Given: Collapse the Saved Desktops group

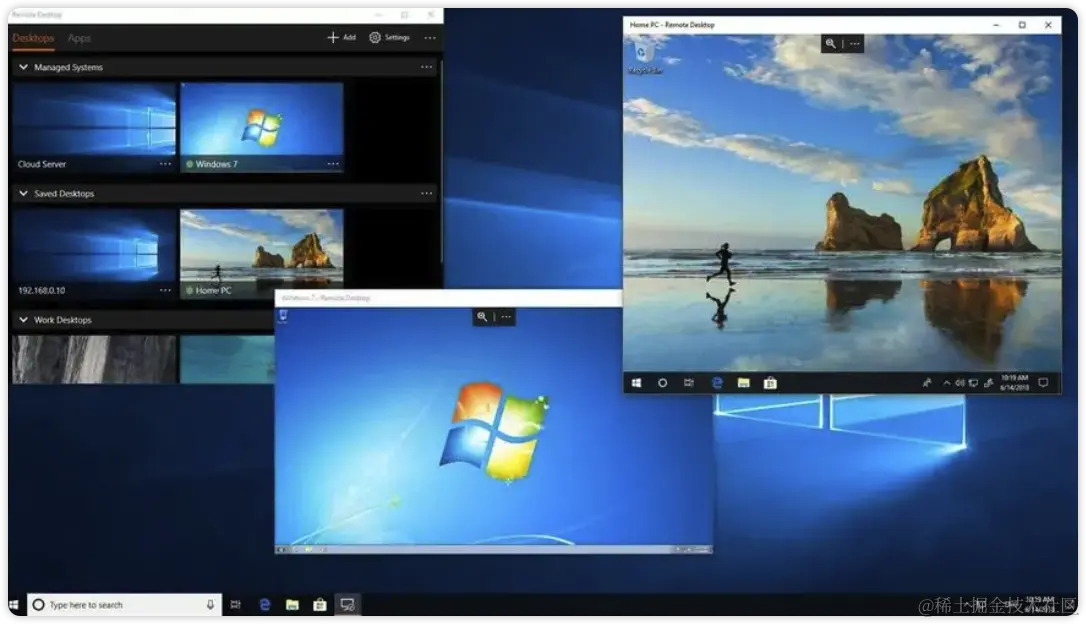Looking at the screenshot, I should (x=24, y=193).
